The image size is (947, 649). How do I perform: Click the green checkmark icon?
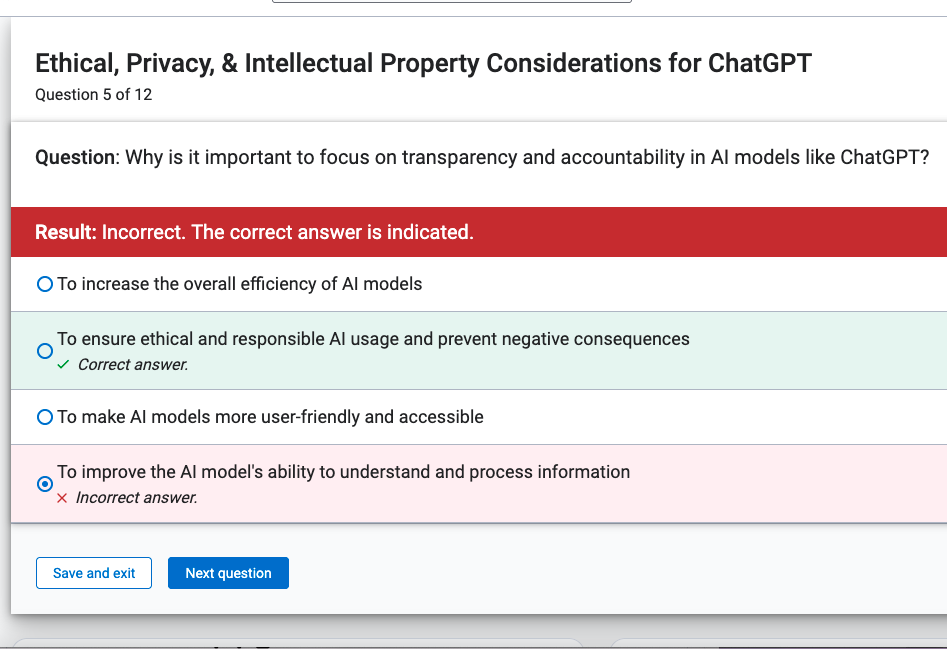click(63, 365)
